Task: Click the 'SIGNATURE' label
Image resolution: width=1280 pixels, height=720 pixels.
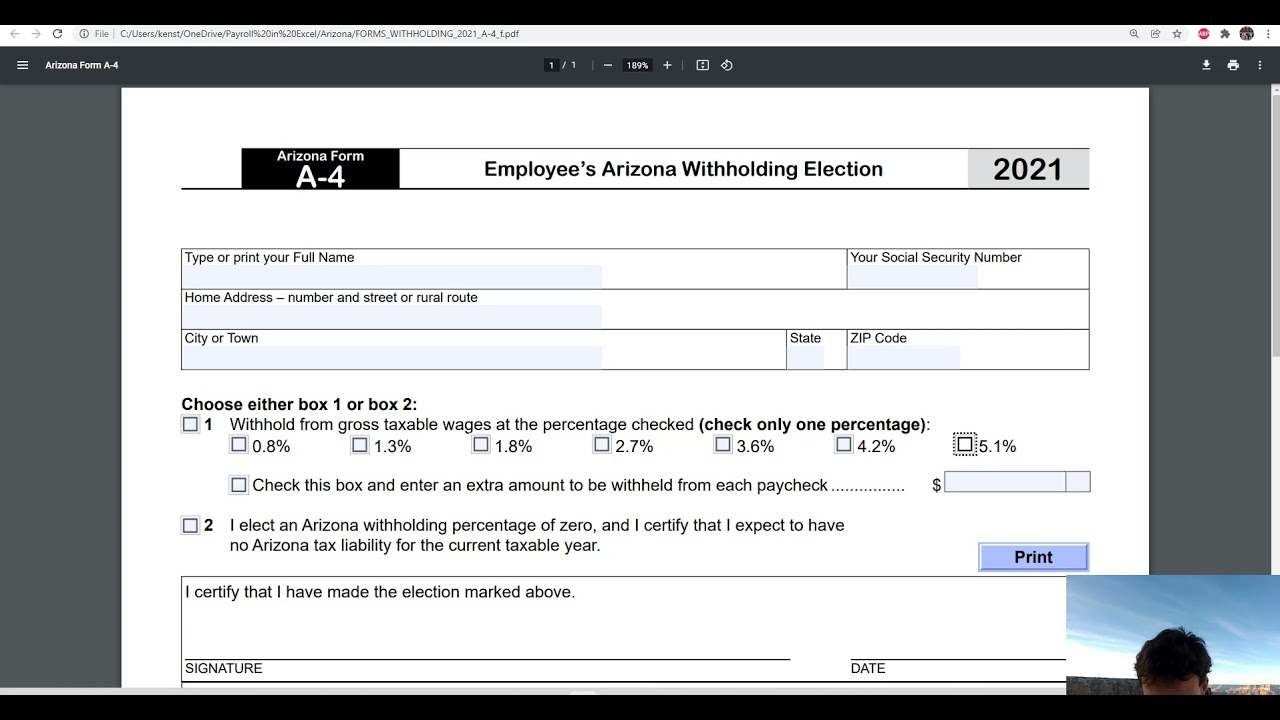Action: 224,668
